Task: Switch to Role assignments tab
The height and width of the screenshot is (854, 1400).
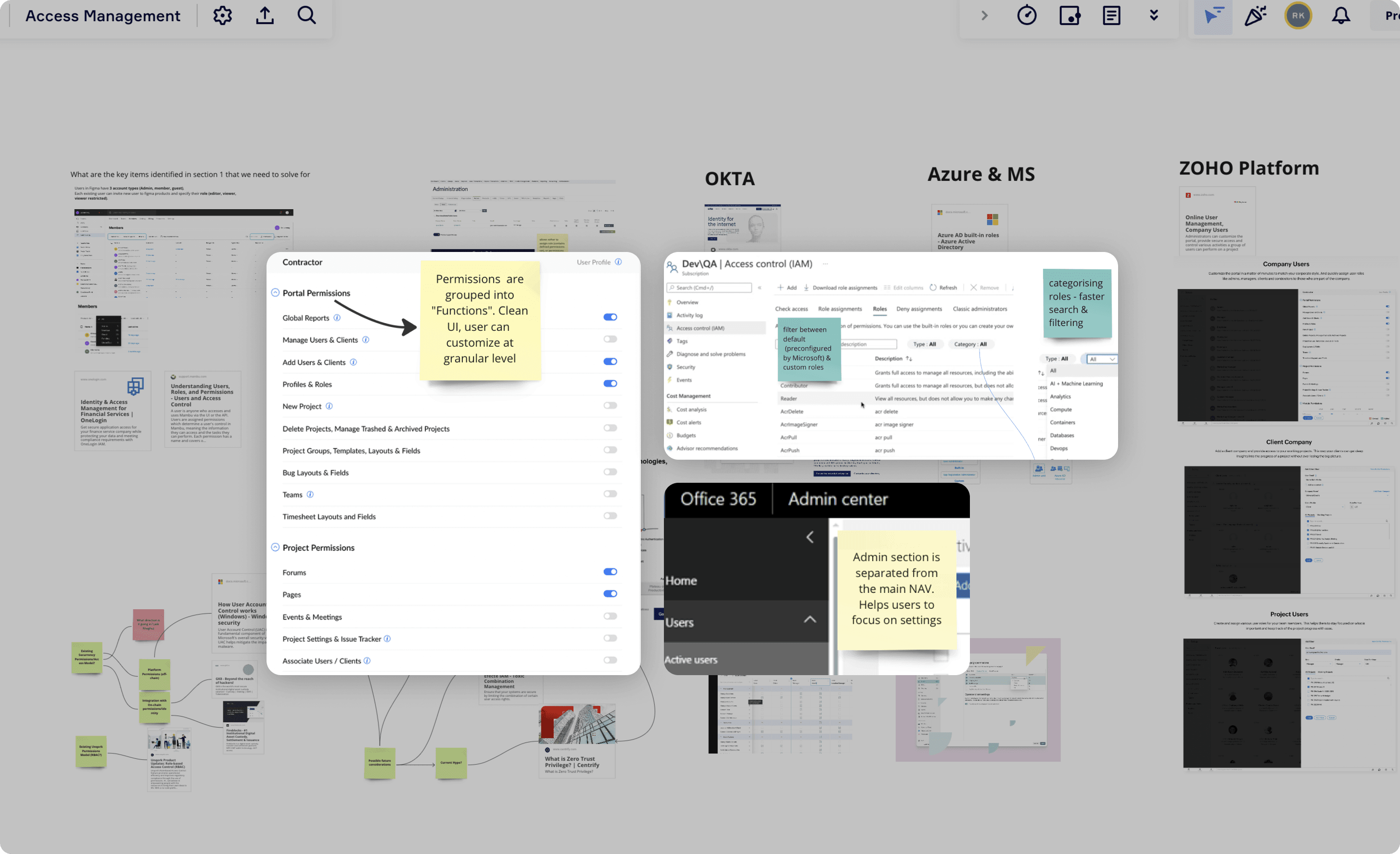Action: point(840,309)
